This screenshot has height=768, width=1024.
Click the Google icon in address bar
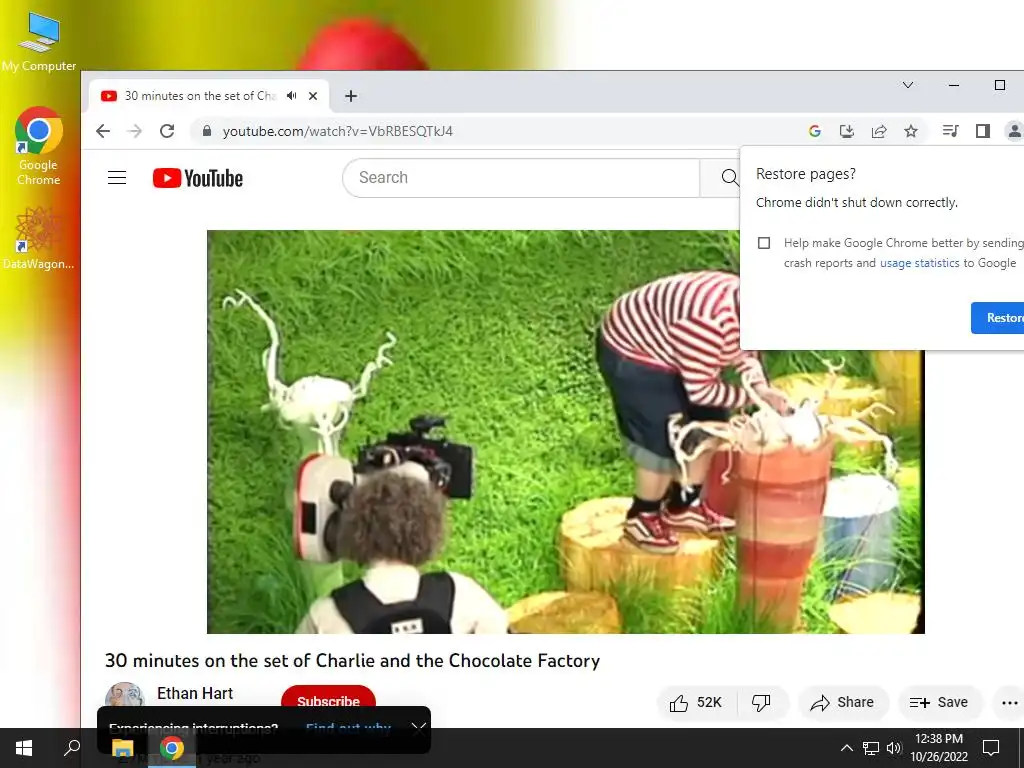[x=814, y=131]
